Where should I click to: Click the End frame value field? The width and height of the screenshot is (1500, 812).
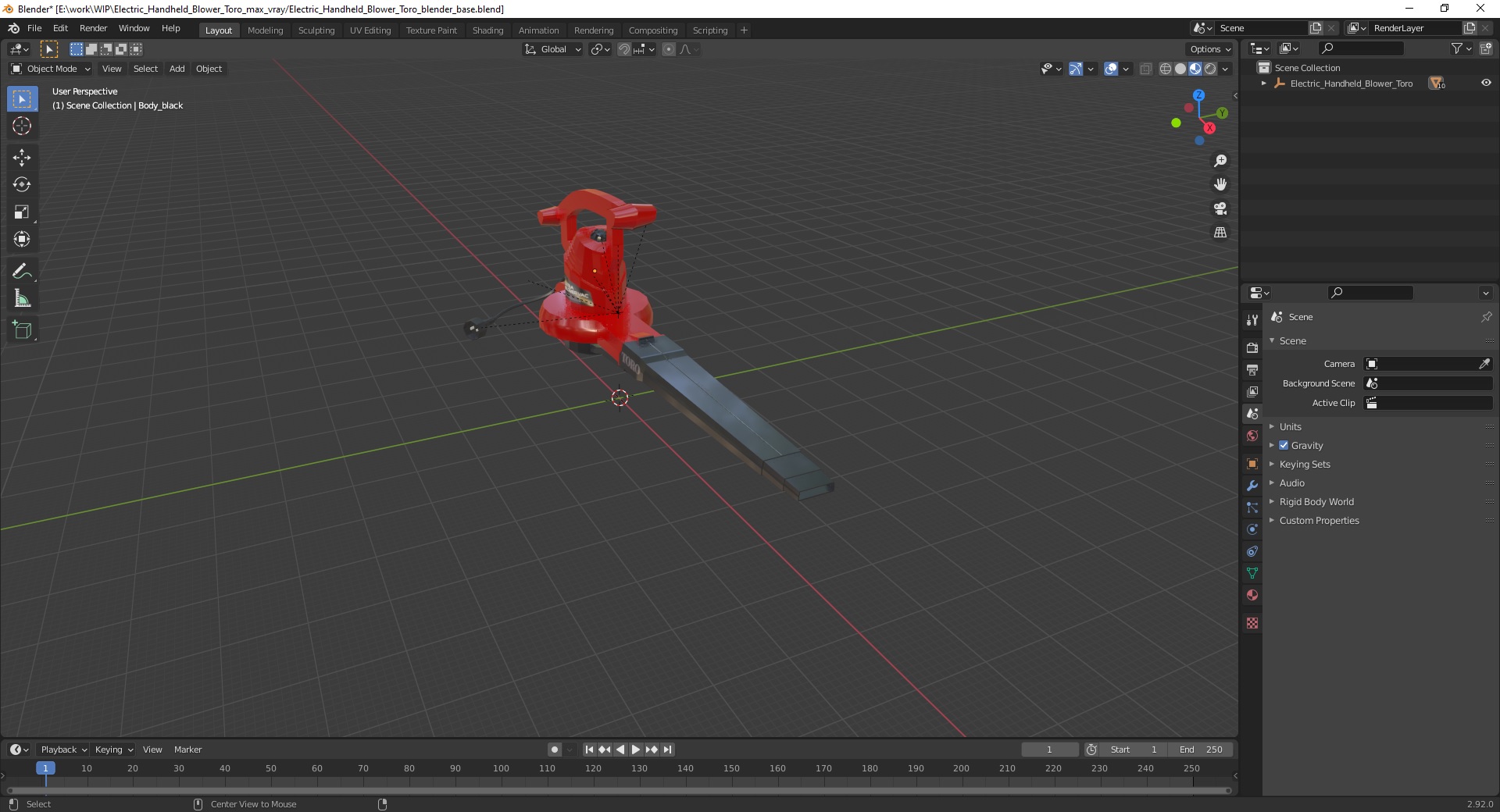click(1202, 750)
